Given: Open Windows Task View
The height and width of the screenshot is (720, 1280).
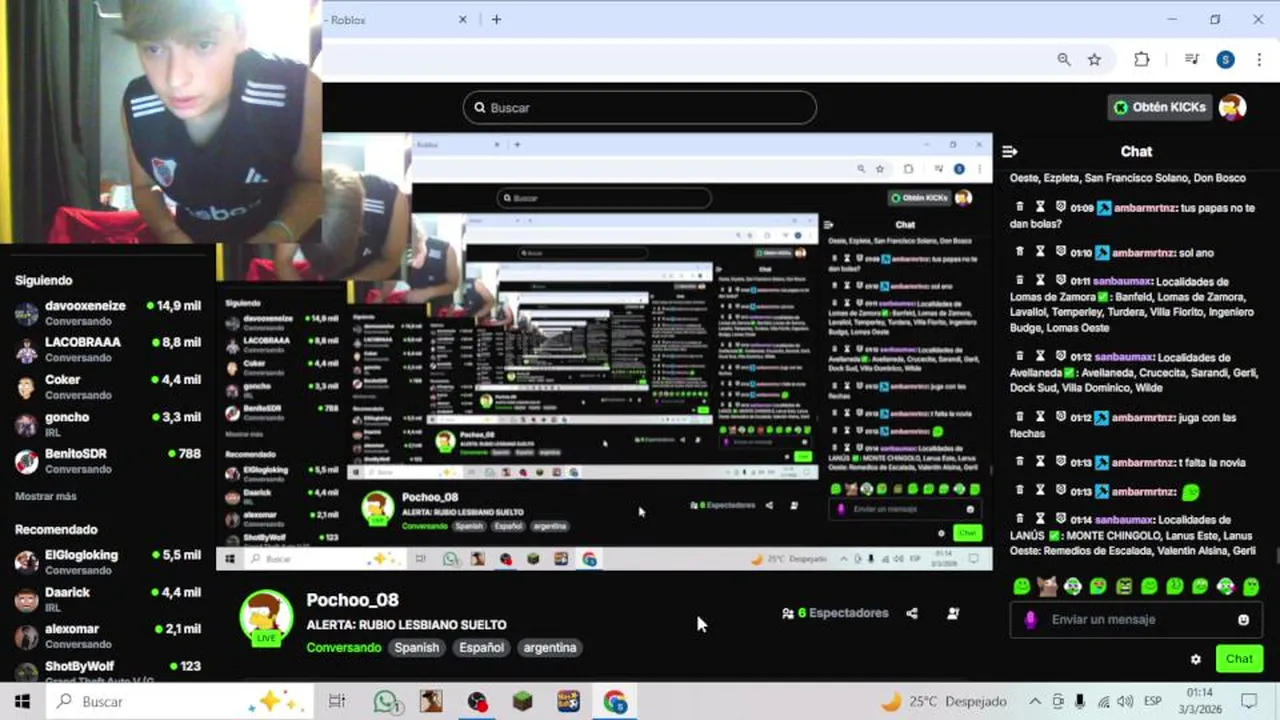Looking at the screenshot, I should 337,702.
